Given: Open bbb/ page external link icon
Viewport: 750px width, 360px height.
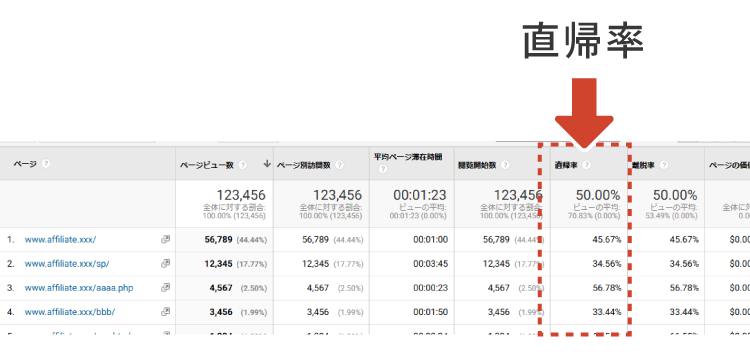Looking at the screenshot, I should pyautogui.click(x=165, y=312).
